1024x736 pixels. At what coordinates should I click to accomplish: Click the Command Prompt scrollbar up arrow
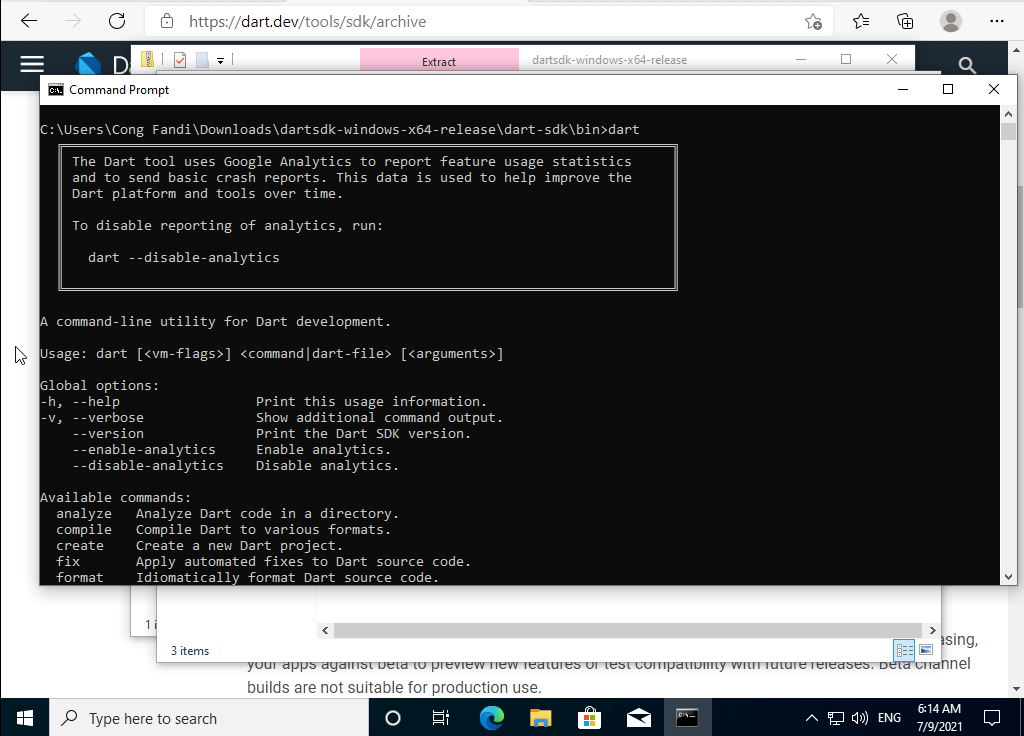point(1008,114)
